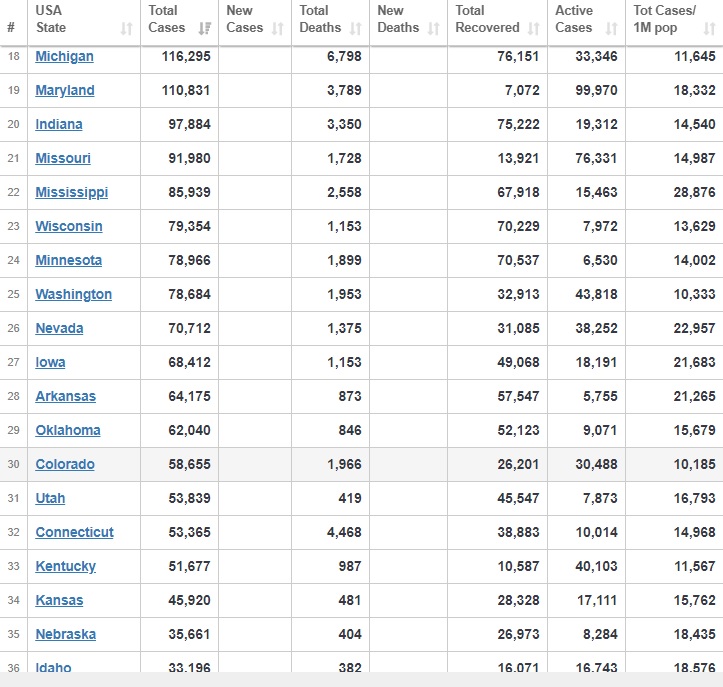Follow the Washington state link
The height and width of the screenshot is (687, 723).
(x=73, y=294)
